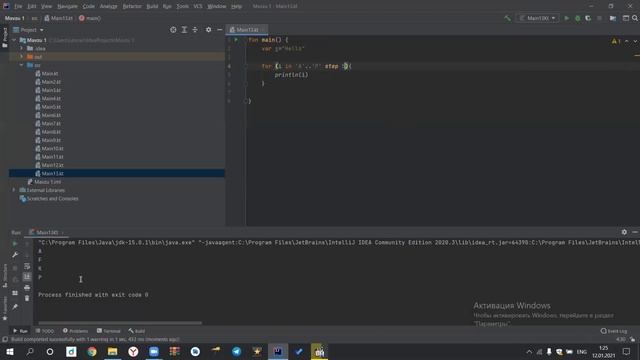Toggle scroll to end in the Run console
Viewport: 640px width, 360px height.
pyautogui.click(x=27, y=277)
